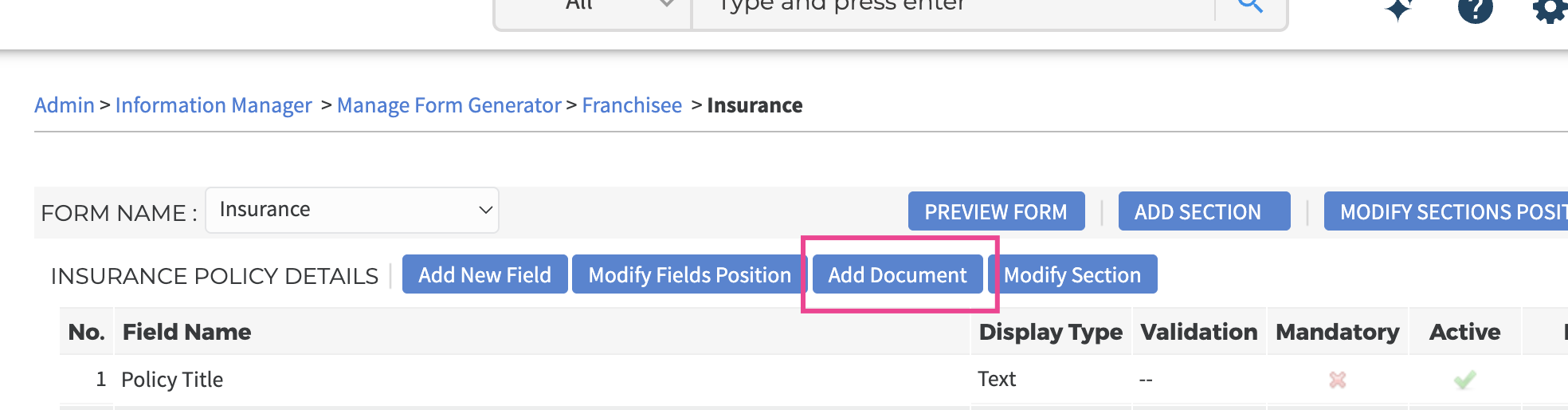This screenshot has height=410, width=1568.
Task: Open the Form Name Insurance dropdown
Action: 352,211
